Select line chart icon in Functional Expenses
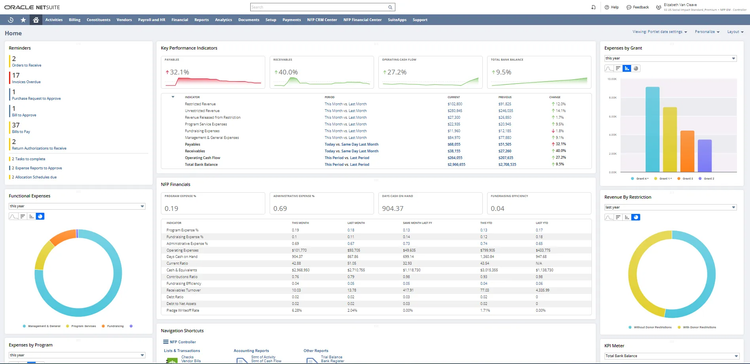Viewport: 750px width, 364px height. click(x=13, y=216)
